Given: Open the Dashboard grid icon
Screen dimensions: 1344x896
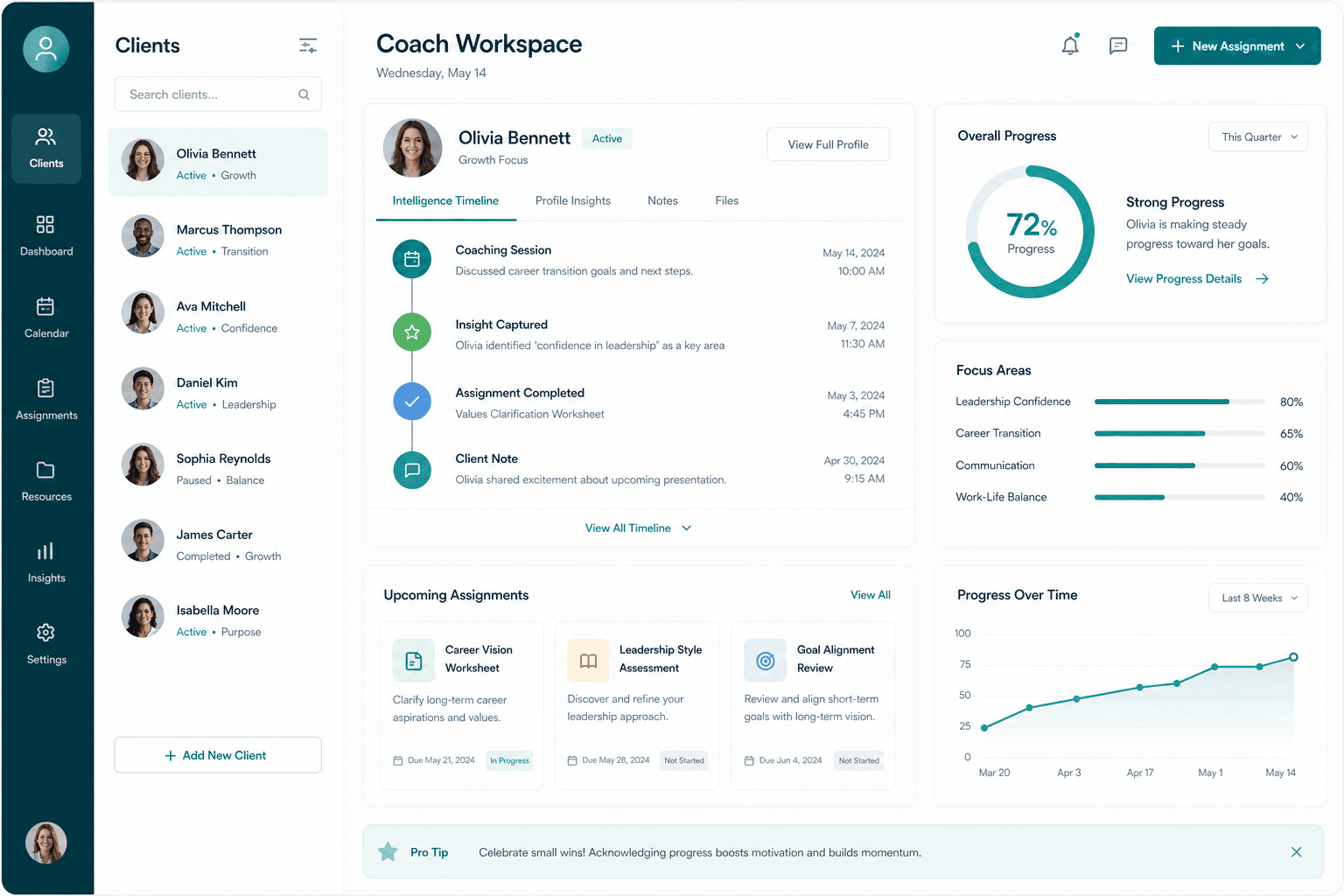Looking at the screenshot, I should tap(45, 225).
